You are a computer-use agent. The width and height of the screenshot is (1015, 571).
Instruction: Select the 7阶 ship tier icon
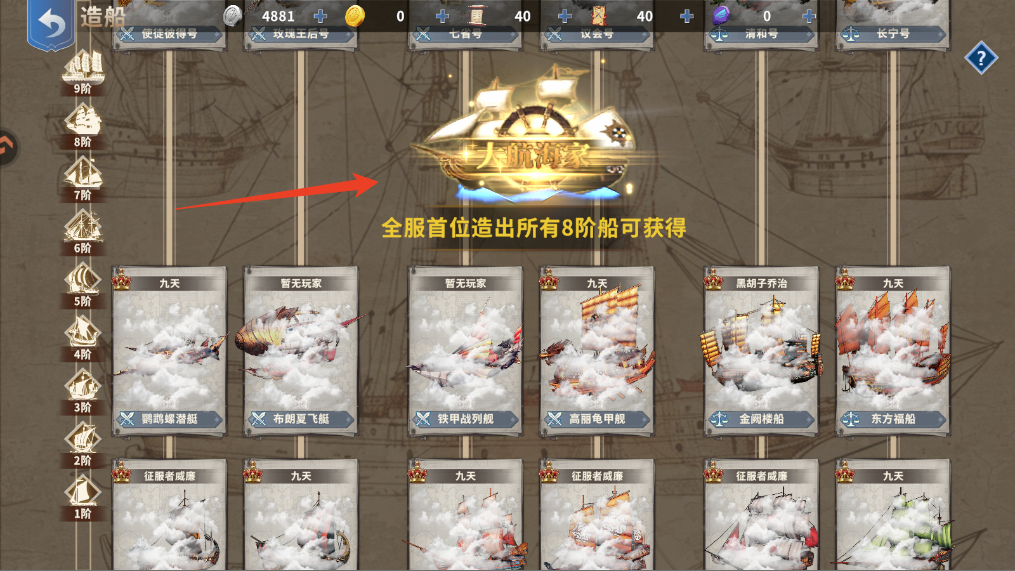pos(83,179)
